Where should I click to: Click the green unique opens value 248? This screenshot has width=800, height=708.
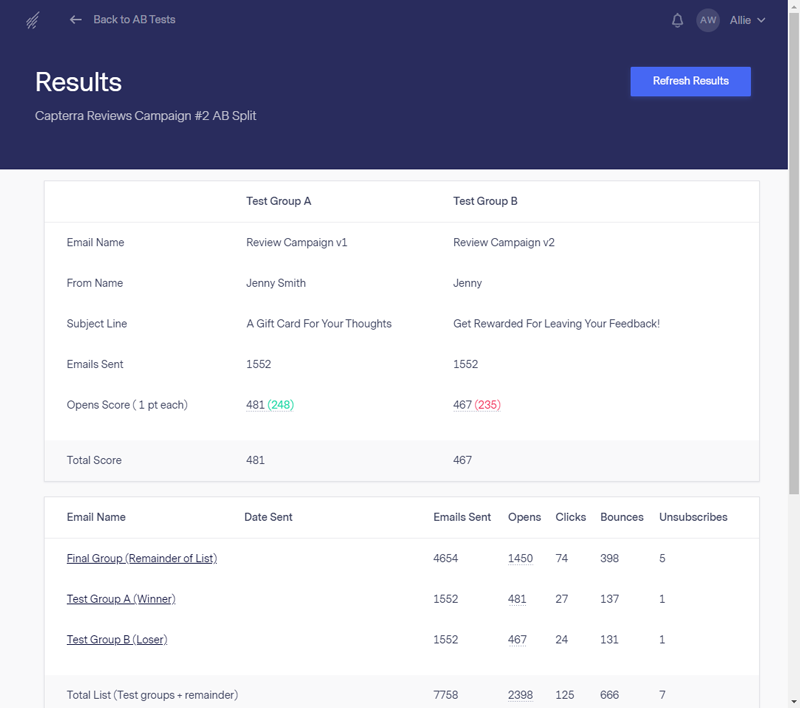pyautogui.click(x=280, y=405)
